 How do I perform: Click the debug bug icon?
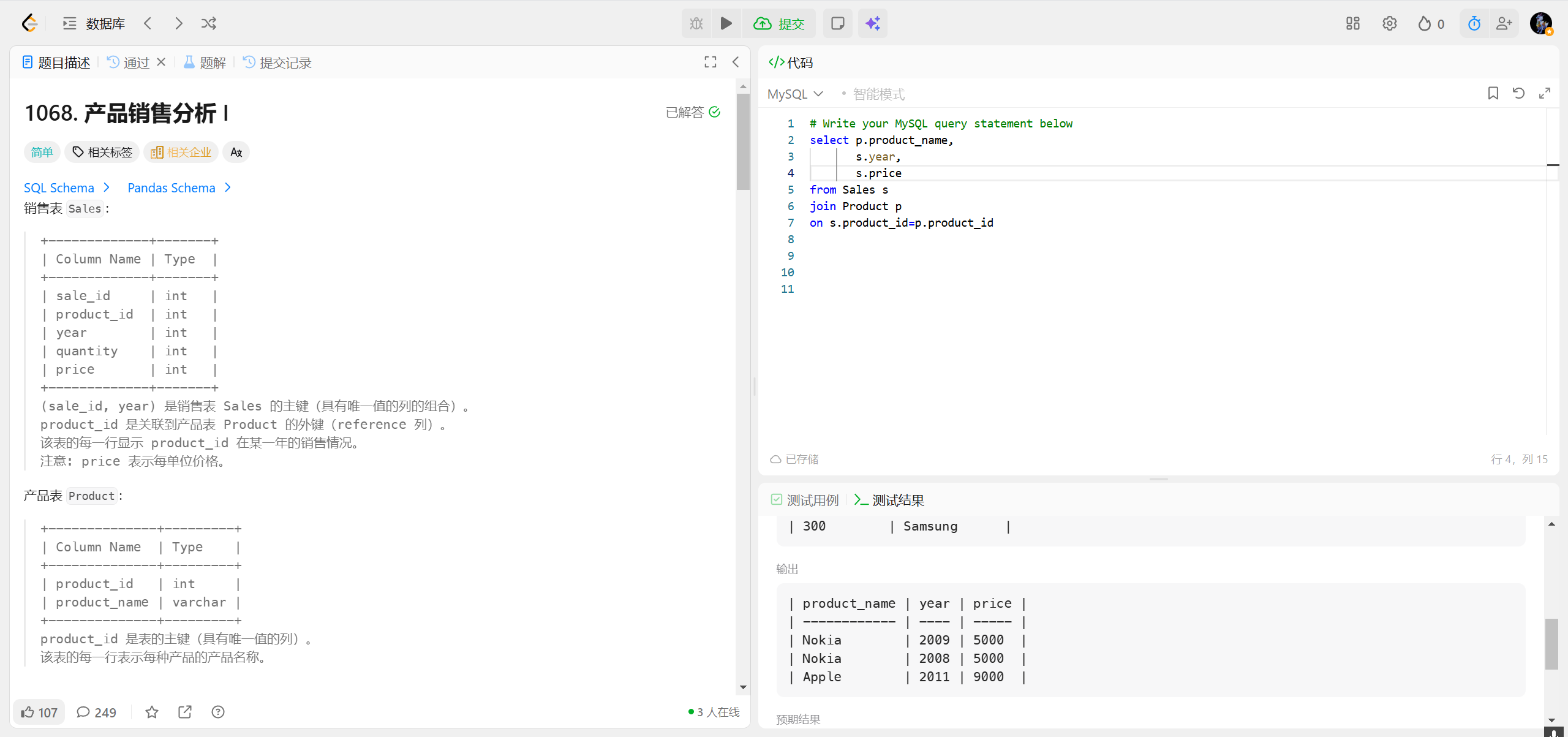pyautogui.click(x=696, y=23)
